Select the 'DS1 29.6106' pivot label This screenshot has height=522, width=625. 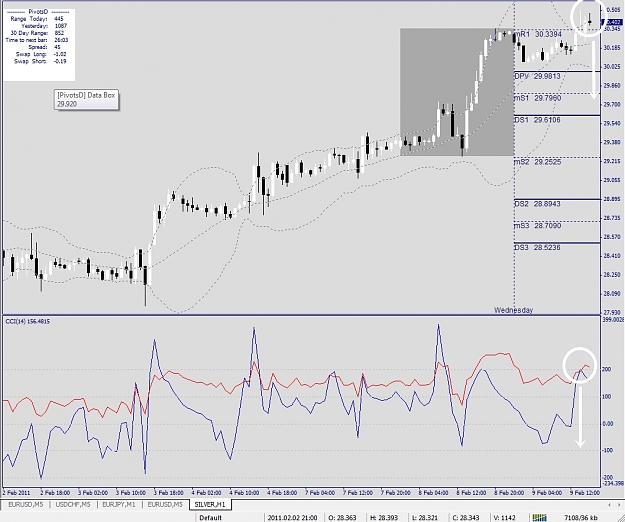(x=537, y=120)
